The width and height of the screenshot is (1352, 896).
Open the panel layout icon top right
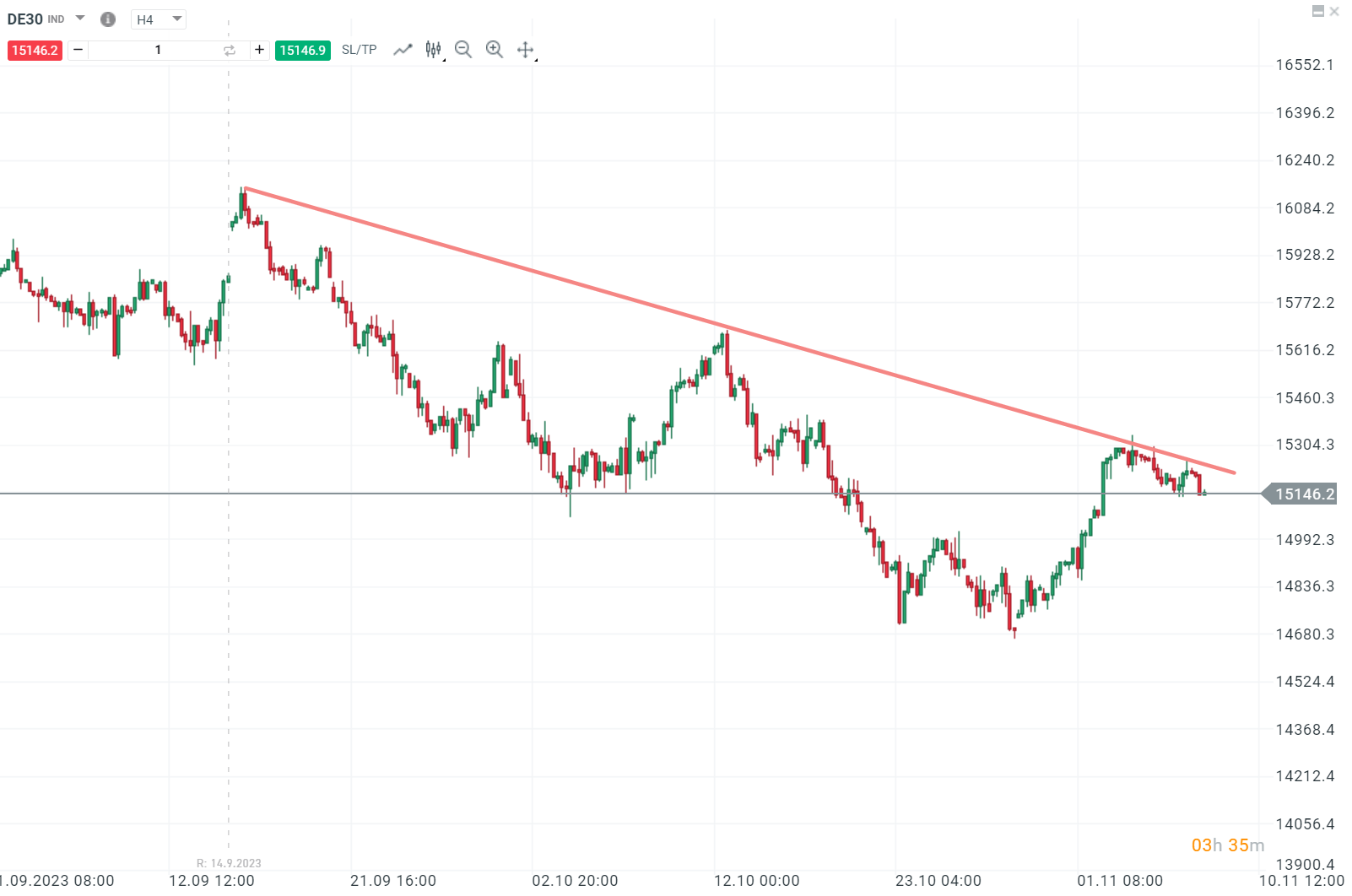tap(1318, 12)
